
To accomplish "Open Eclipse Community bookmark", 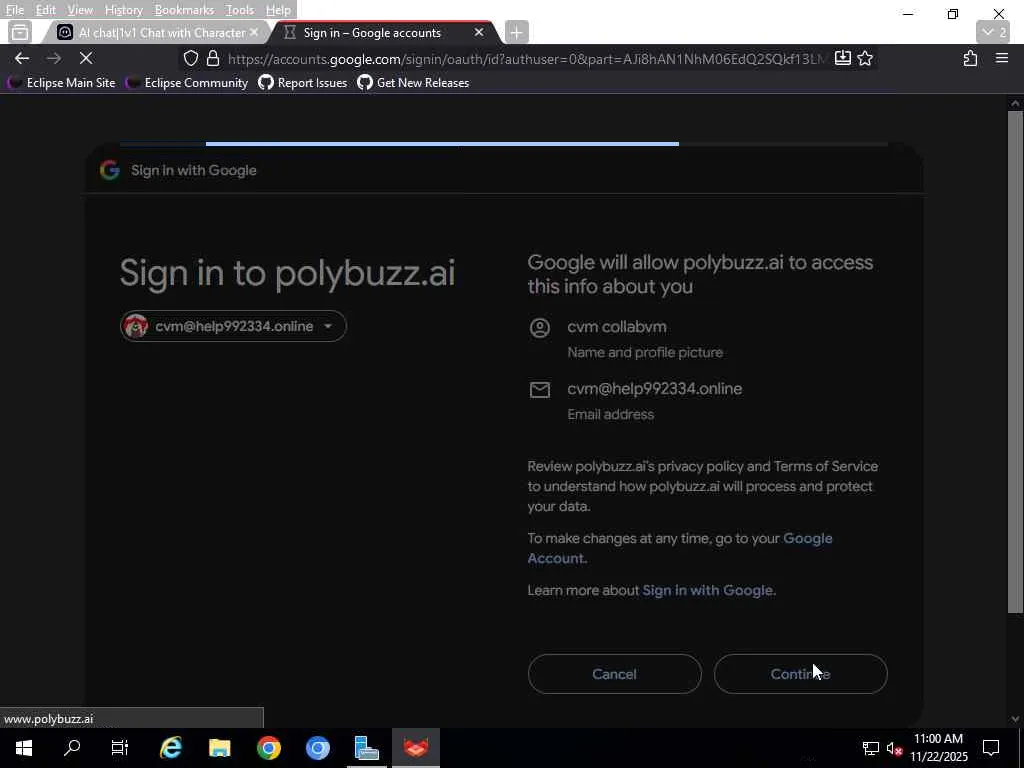I will pyautogui.click(x=187, y=83).
